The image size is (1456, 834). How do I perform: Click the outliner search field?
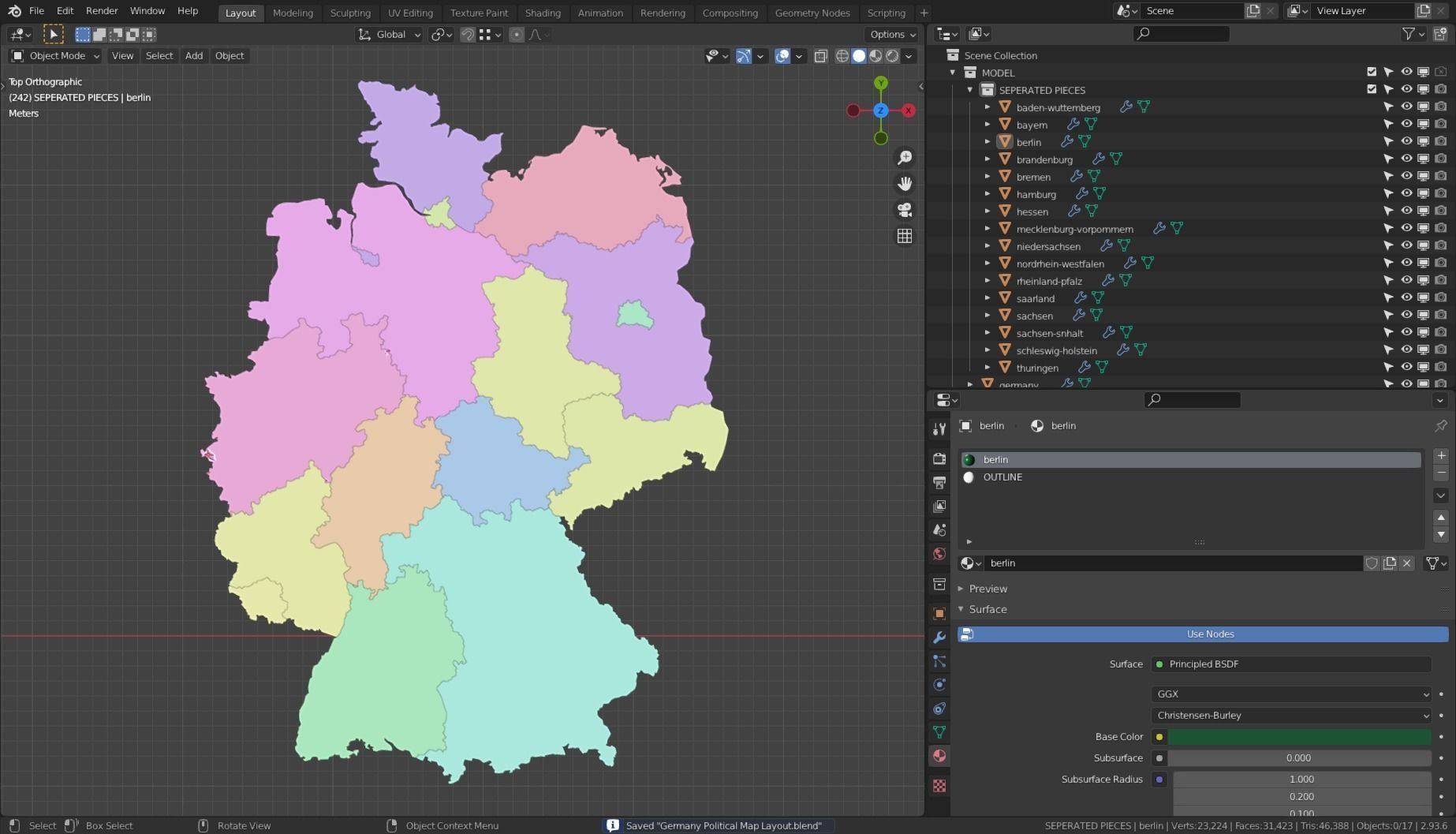[x=1181, y=33]
